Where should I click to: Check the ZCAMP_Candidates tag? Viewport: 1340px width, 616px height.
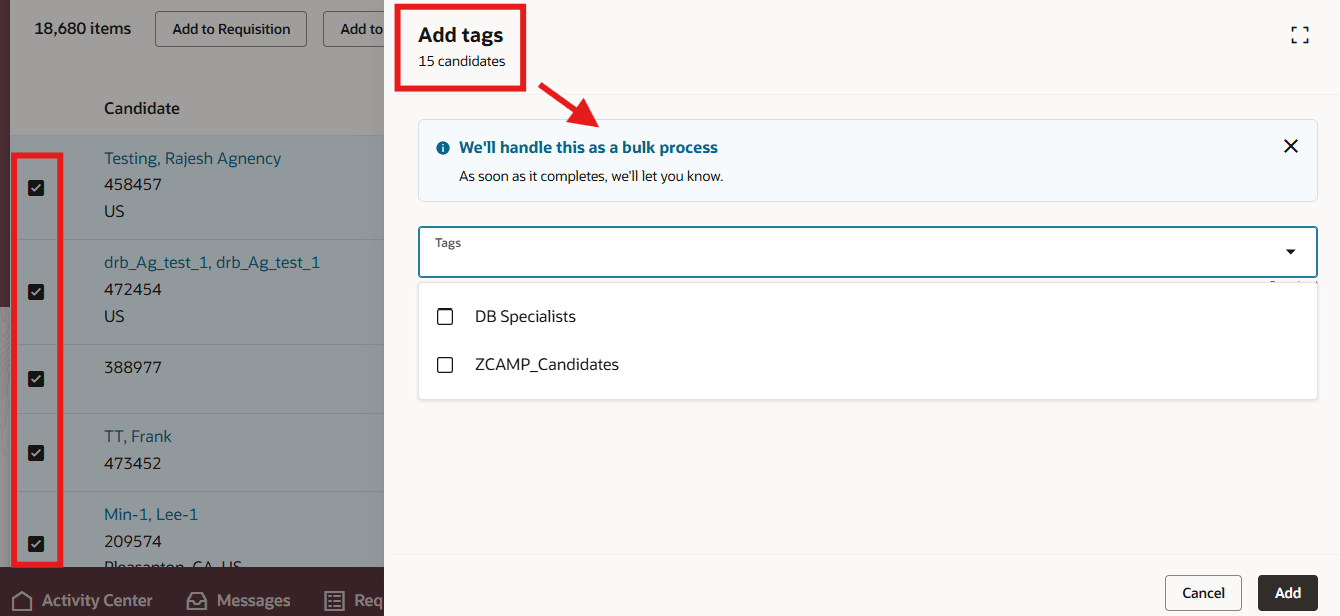click(445, 364)
